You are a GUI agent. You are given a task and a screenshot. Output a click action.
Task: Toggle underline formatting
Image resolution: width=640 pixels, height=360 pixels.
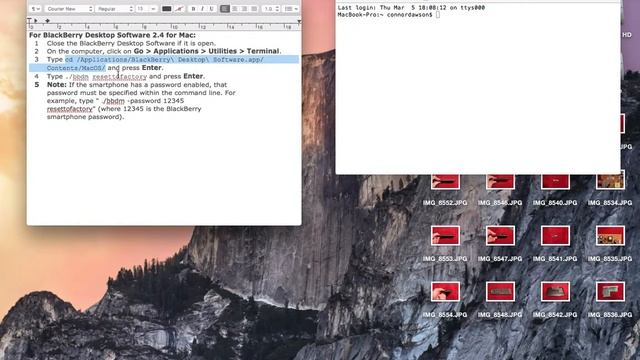[211, 9]
